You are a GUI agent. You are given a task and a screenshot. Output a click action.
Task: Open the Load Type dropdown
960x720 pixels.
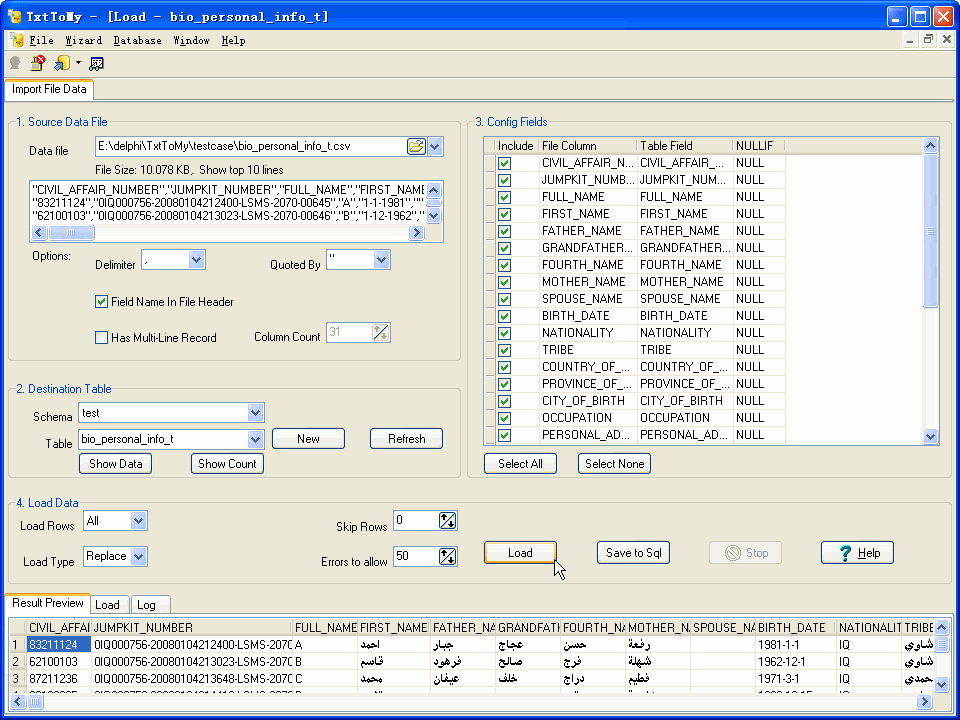click(x=138, y=557)
